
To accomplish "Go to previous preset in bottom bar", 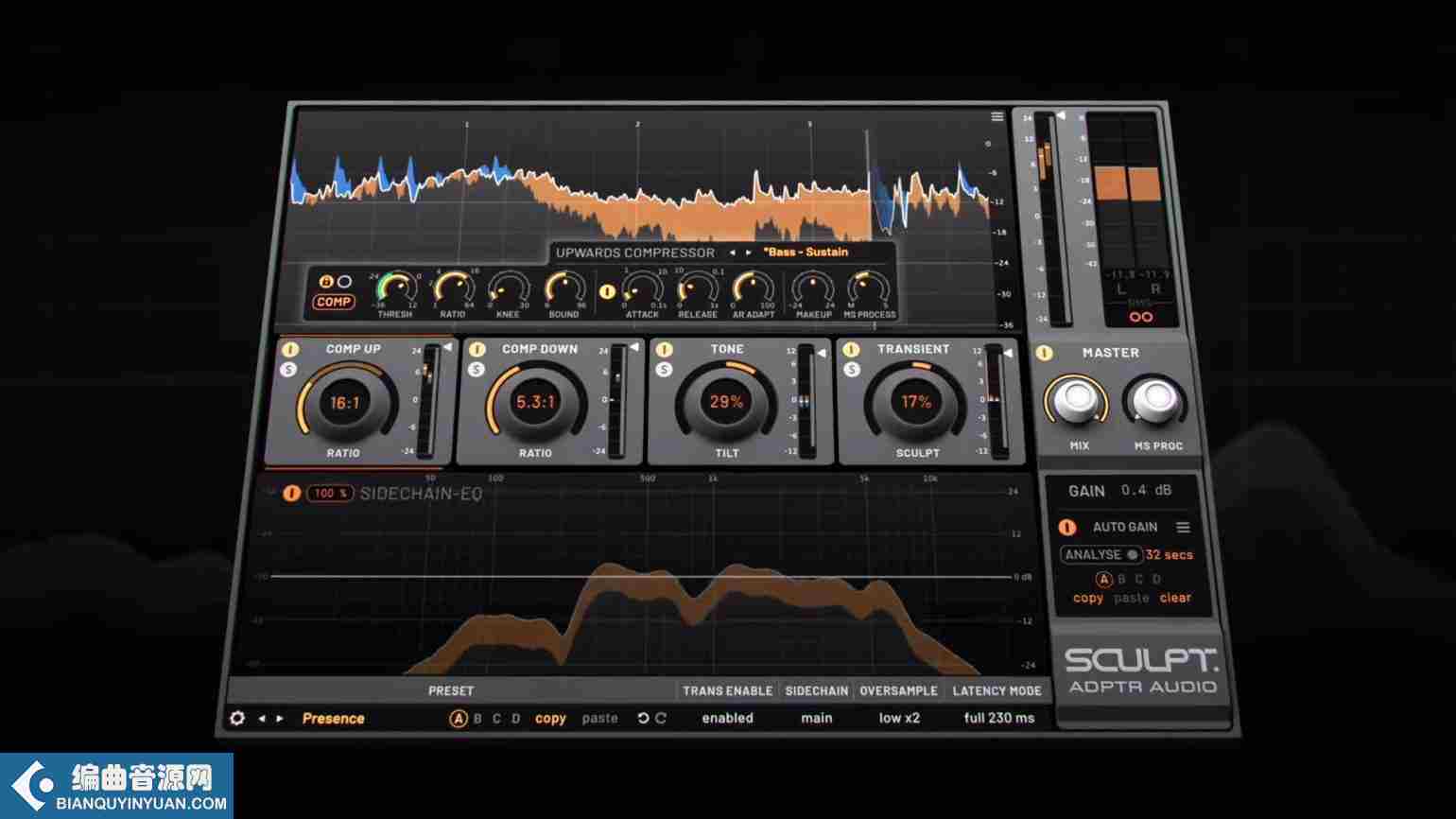I will tap(262, 718).
